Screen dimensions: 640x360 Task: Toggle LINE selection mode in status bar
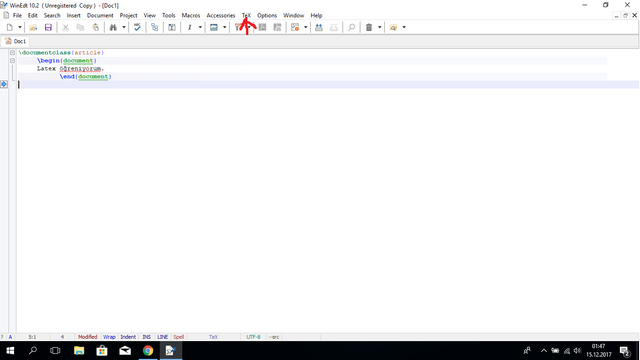point(162,337)
